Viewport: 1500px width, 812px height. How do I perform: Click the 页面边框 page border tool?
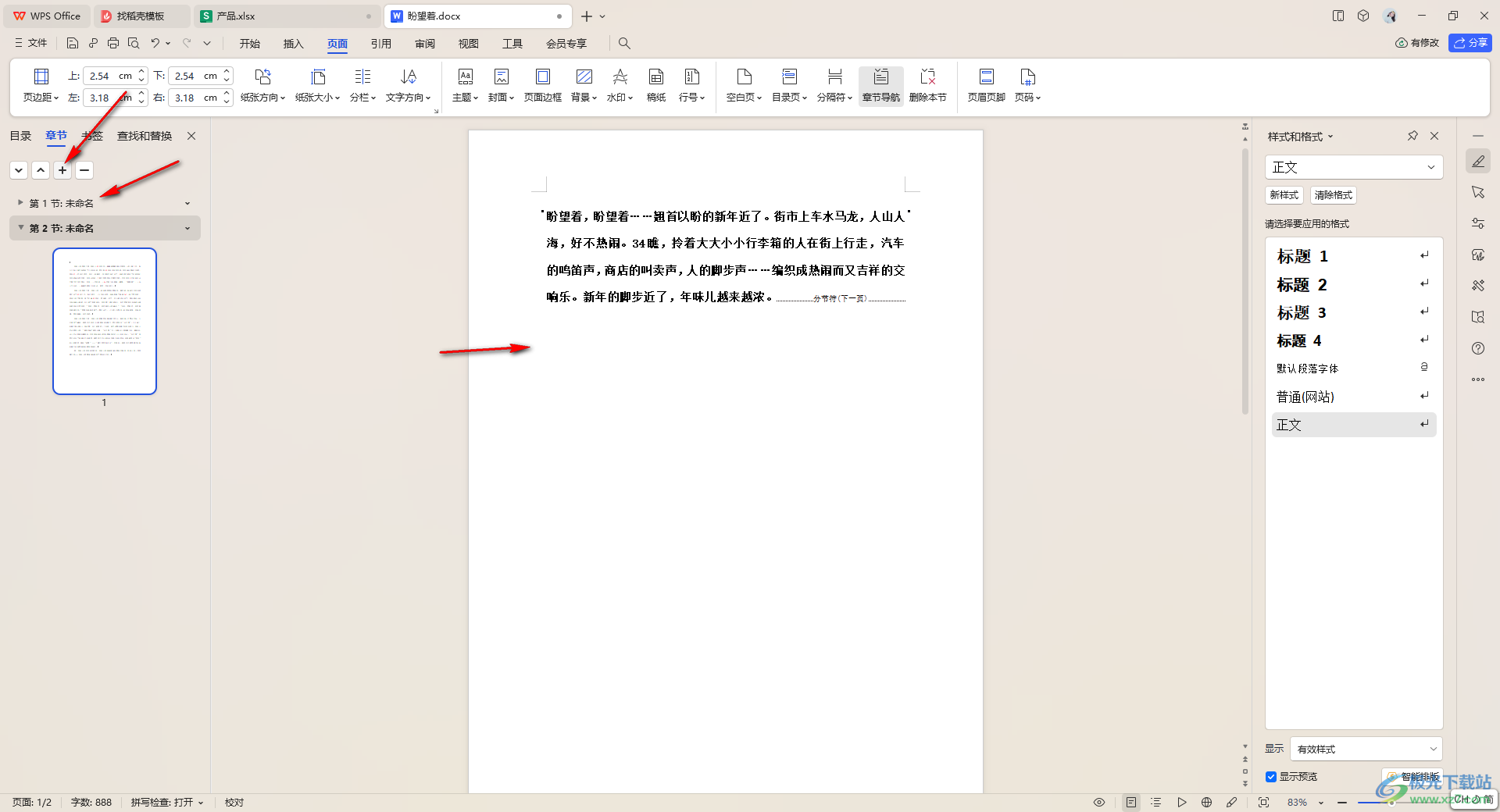coord(542,85)
